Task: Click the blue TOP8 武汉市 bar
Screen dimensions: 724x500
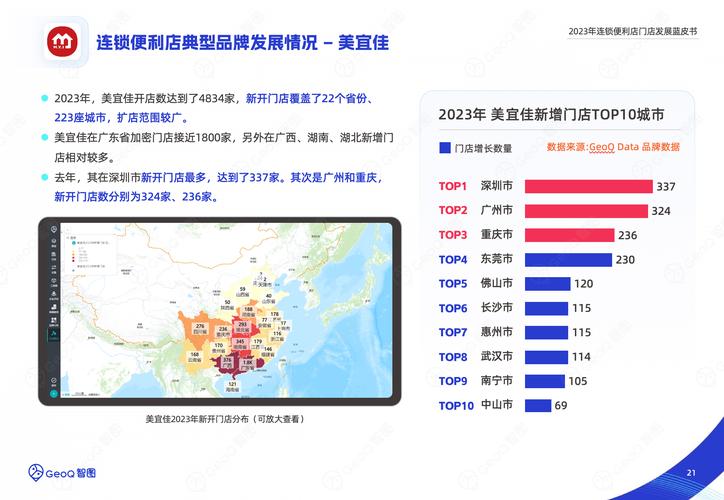Action: pos(547,357)
